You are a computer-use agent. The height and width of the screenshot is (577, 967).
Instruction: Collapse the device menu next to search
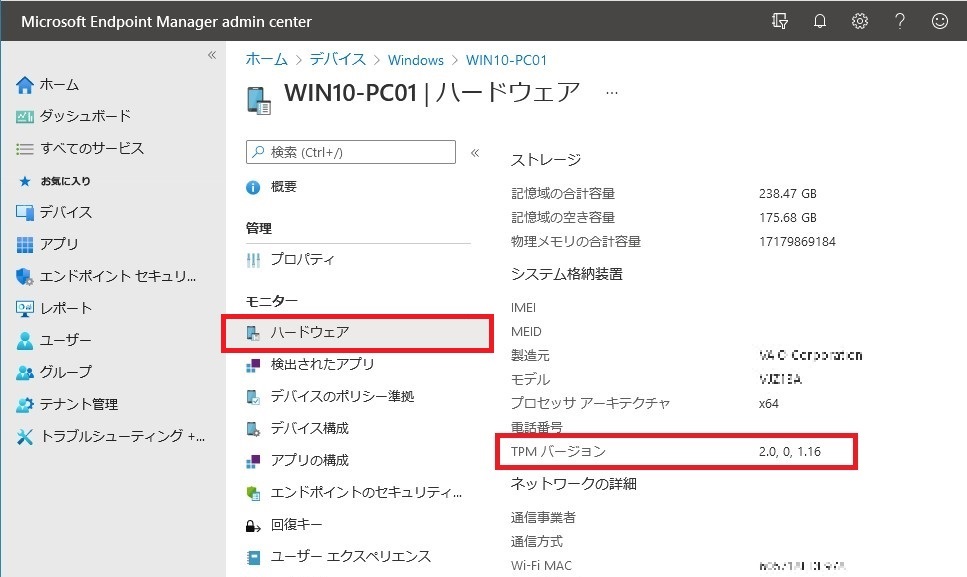[475, 152]
